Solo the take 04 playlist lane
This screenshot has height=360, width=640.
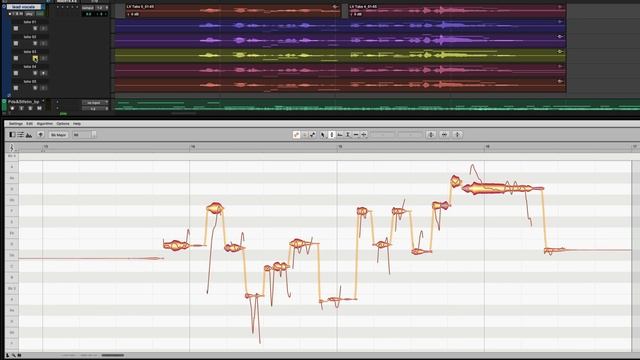coord(35,73)
